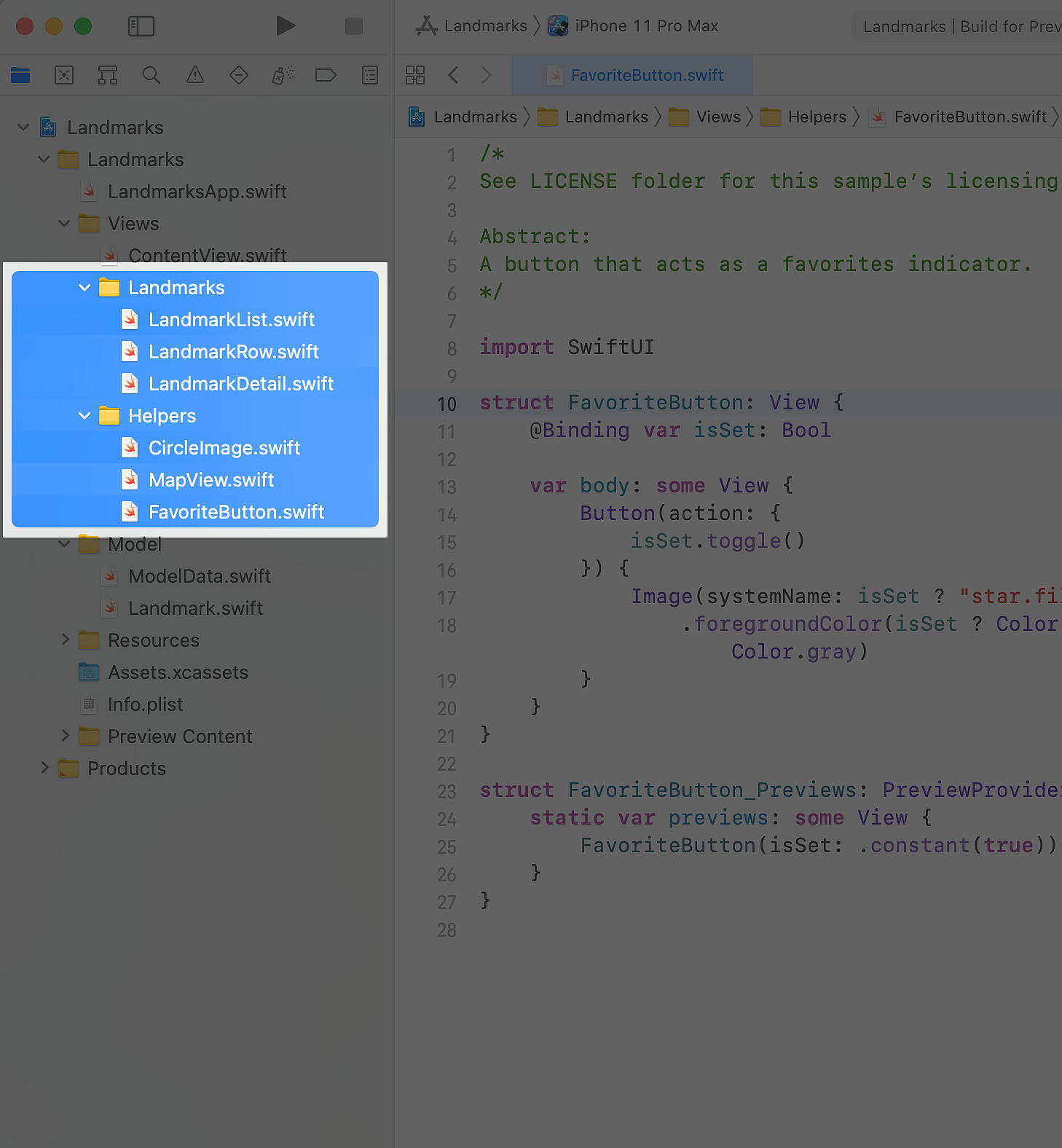
Task: Open the Test navigator diamond icon
Action: (x=239, y=75)
